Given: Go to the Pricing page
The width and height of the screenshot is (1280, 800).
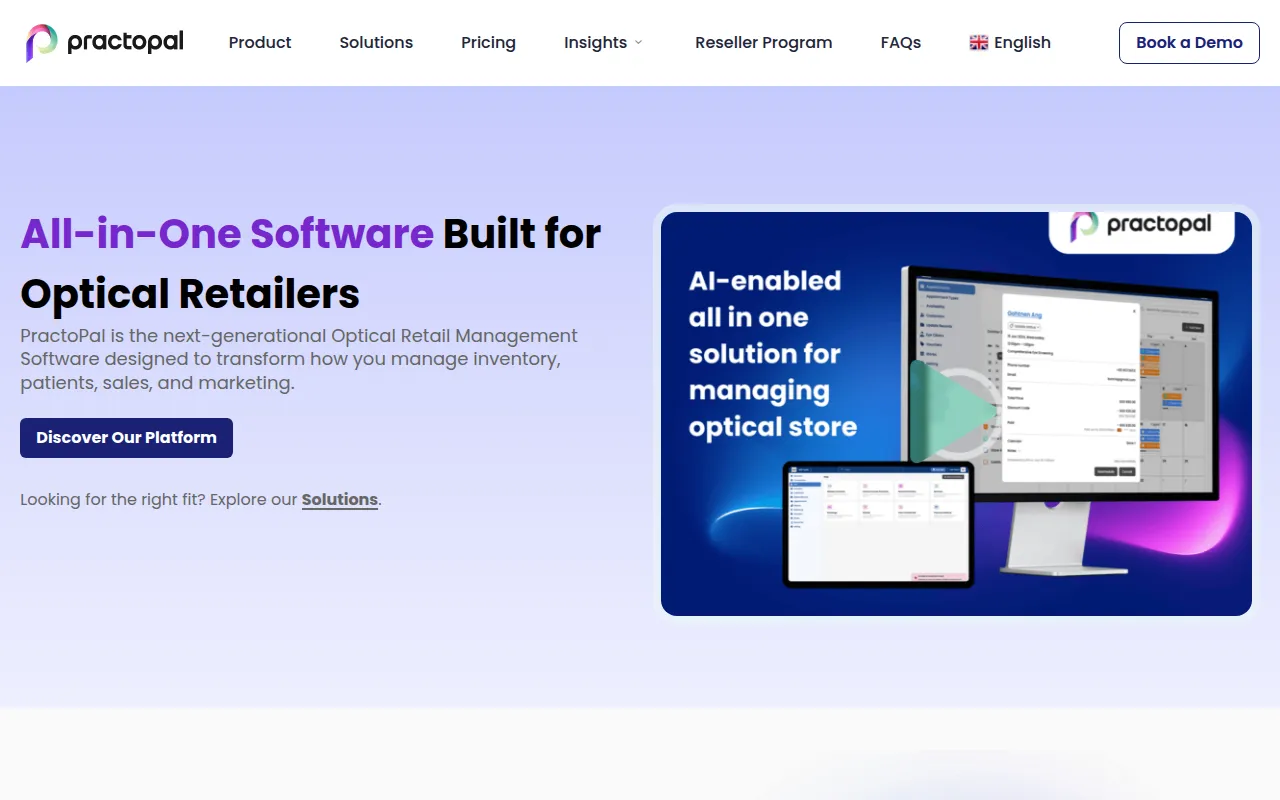Looking at the screenshot, I should (488, 42).
